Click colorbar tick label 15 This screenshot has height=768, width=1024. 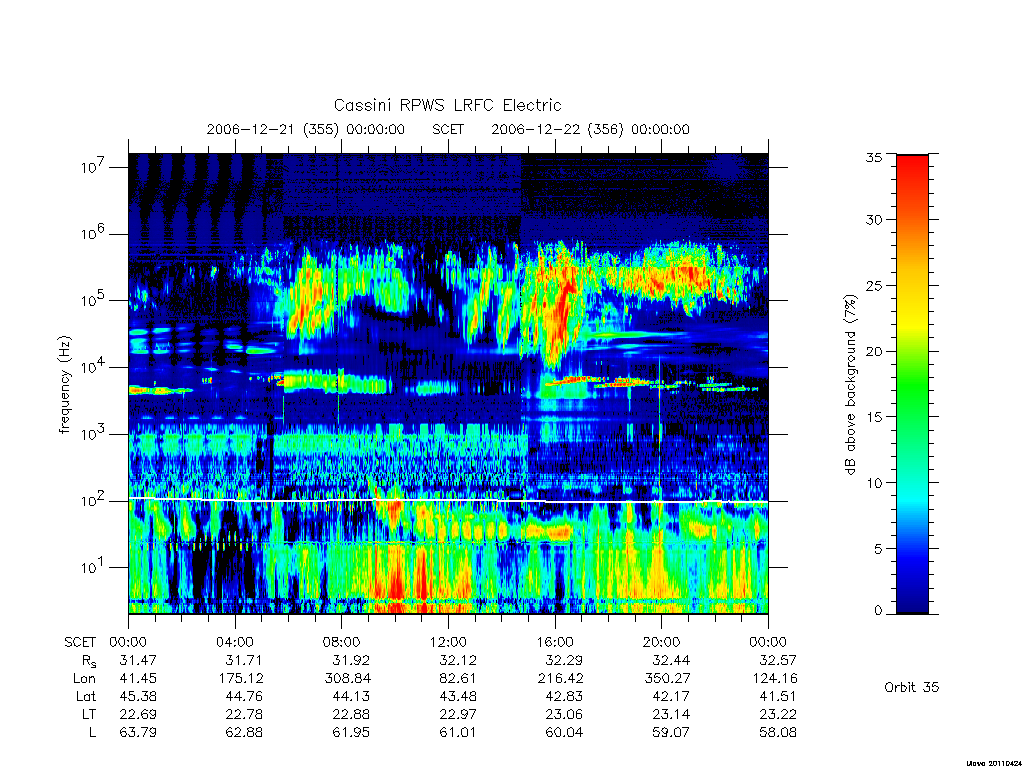(873, 417)
